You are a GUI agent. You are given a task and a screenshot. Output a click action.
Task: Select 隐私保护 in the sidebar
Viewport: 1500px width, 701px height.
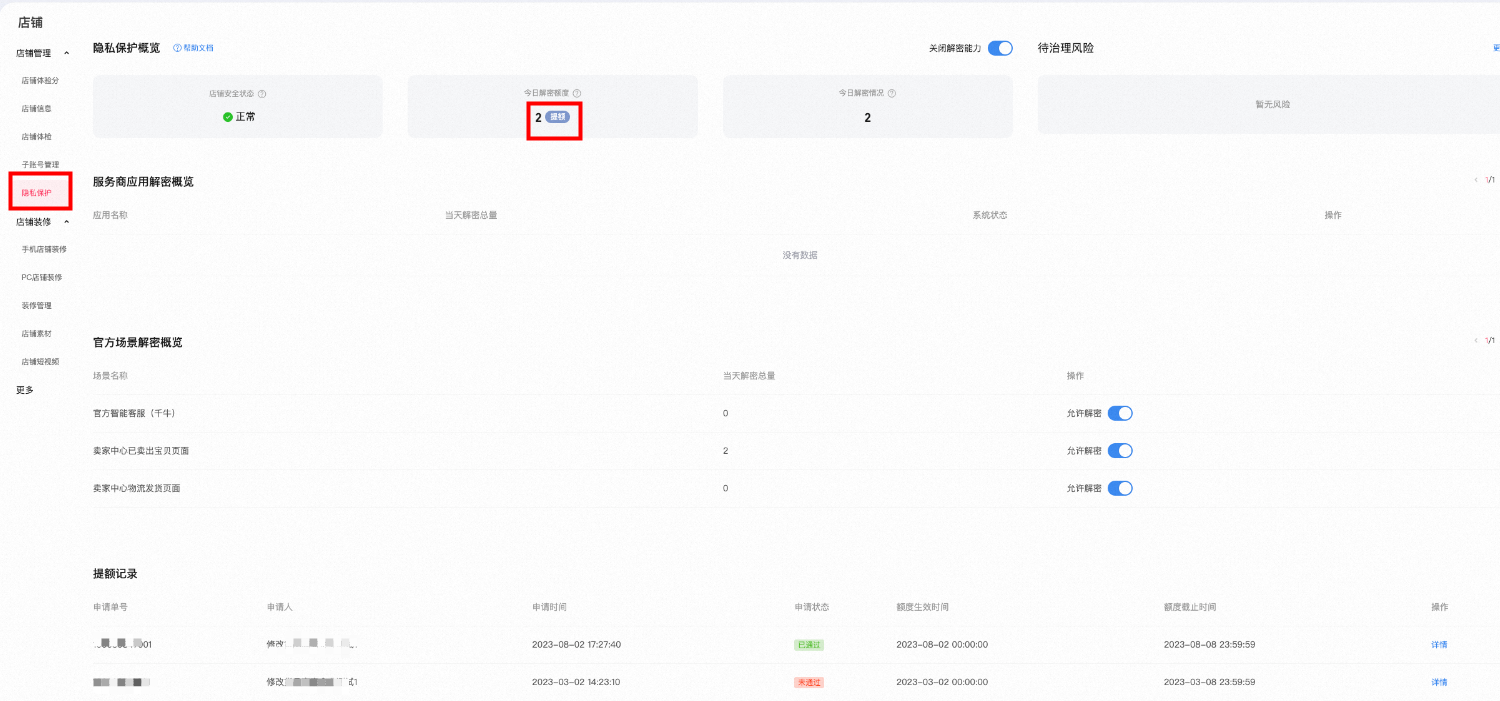tap(37, 193)
